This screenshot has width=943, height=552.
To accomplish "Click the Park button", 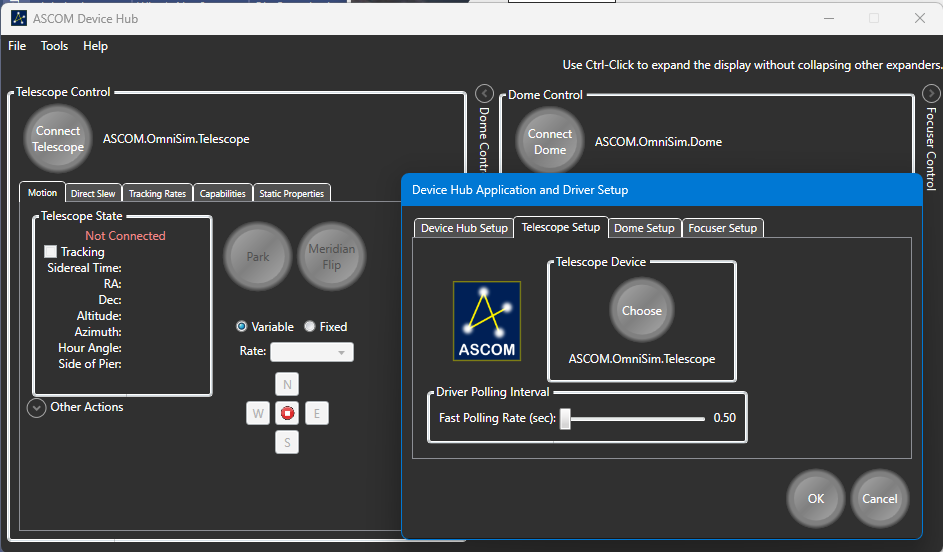I will (258, 257).
